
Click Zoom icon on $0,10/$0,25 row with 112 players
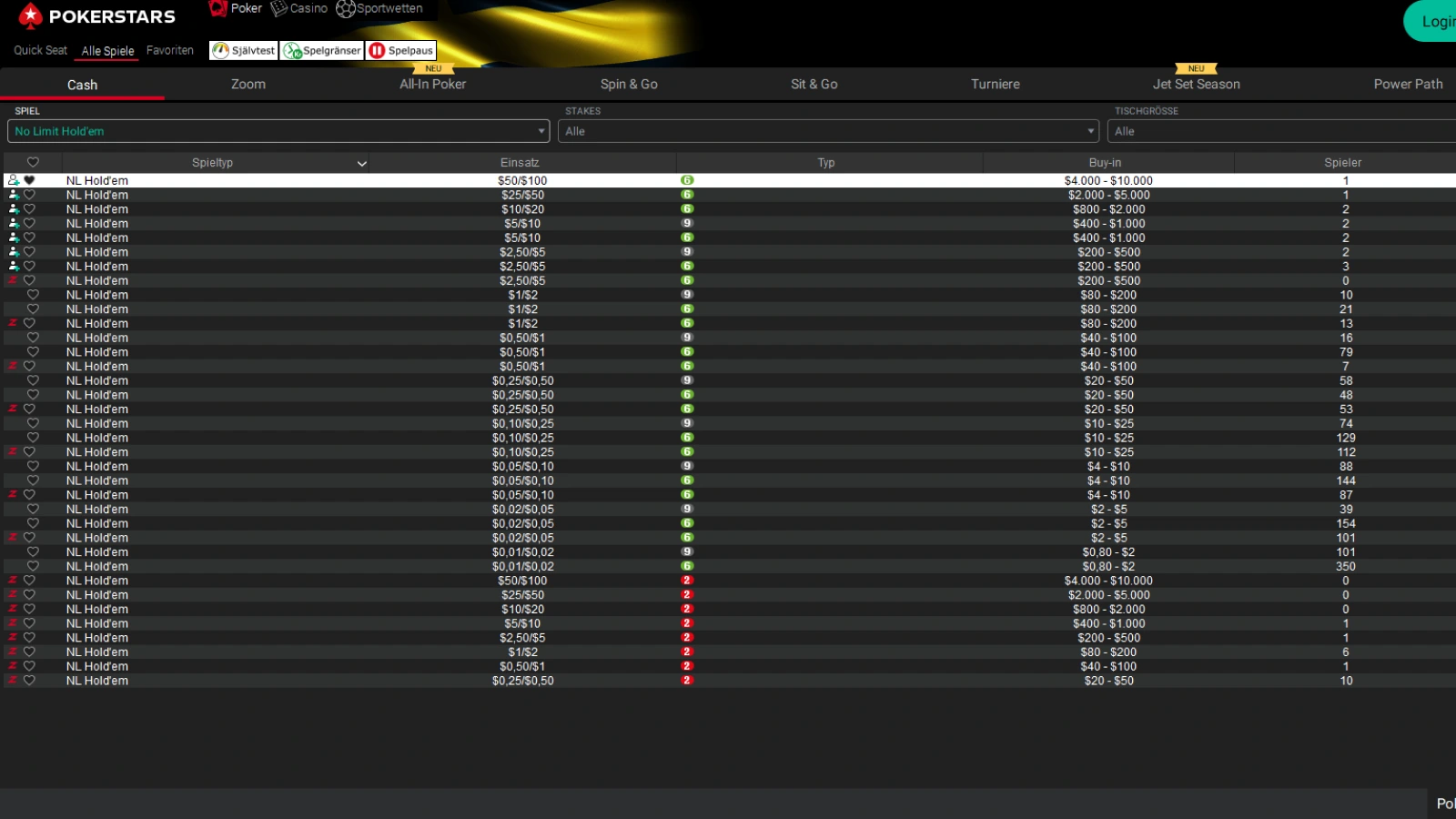(13, 451)
